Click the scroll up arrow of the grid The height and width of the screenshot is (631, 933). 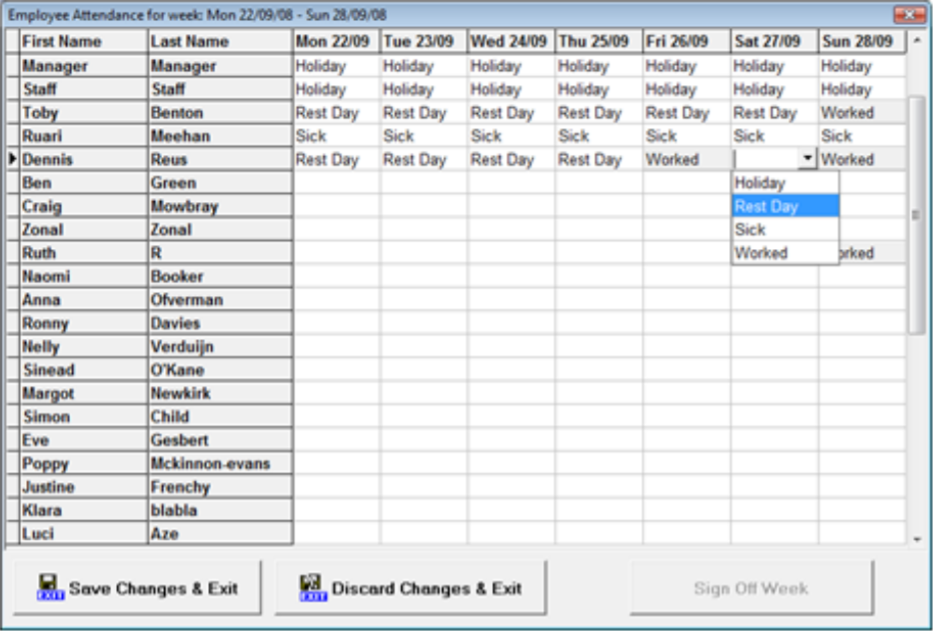click(x=917, y=42)
